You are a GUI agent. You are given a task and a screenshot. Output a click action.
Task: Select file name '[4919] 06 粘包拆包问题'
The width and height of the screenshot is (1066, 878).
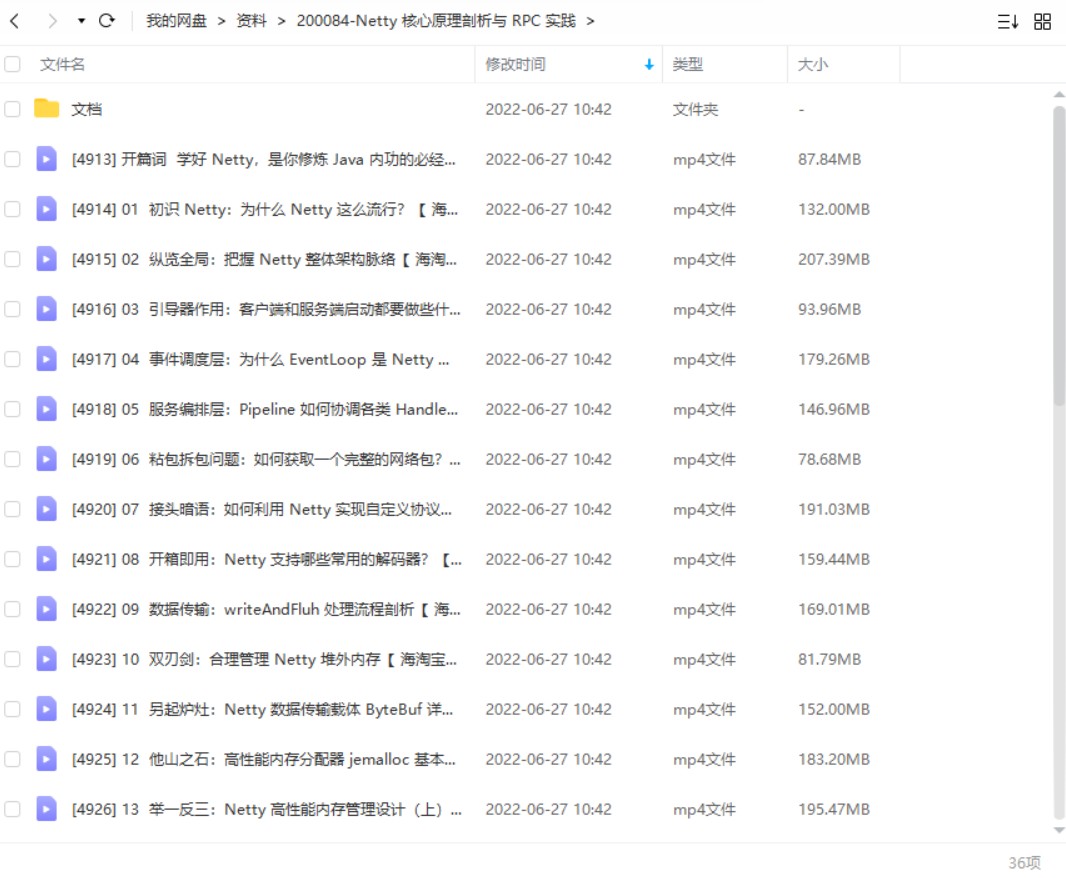(266, 459)
